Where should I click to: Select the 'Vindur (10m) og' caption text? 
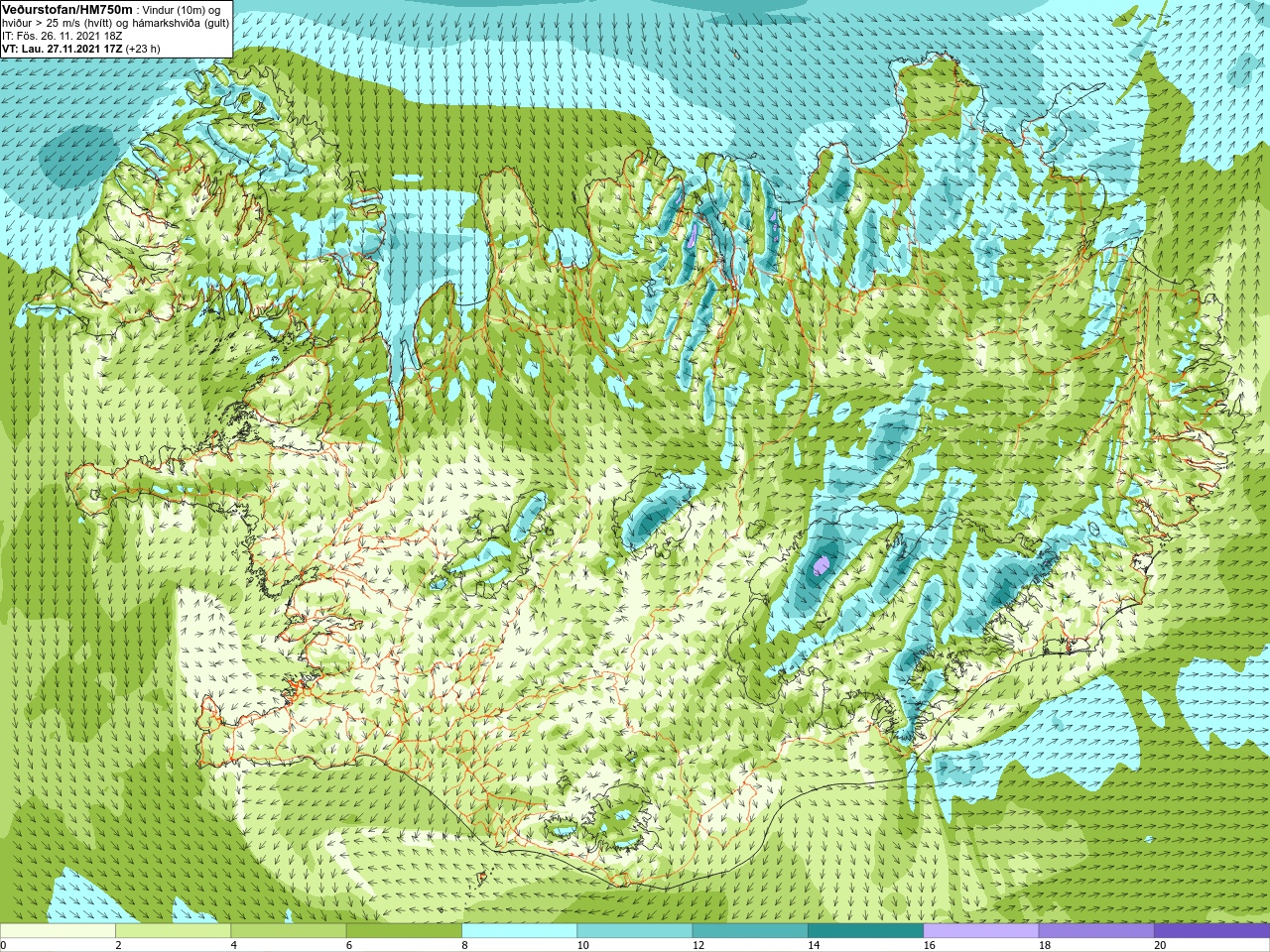[x=183, y=10]
